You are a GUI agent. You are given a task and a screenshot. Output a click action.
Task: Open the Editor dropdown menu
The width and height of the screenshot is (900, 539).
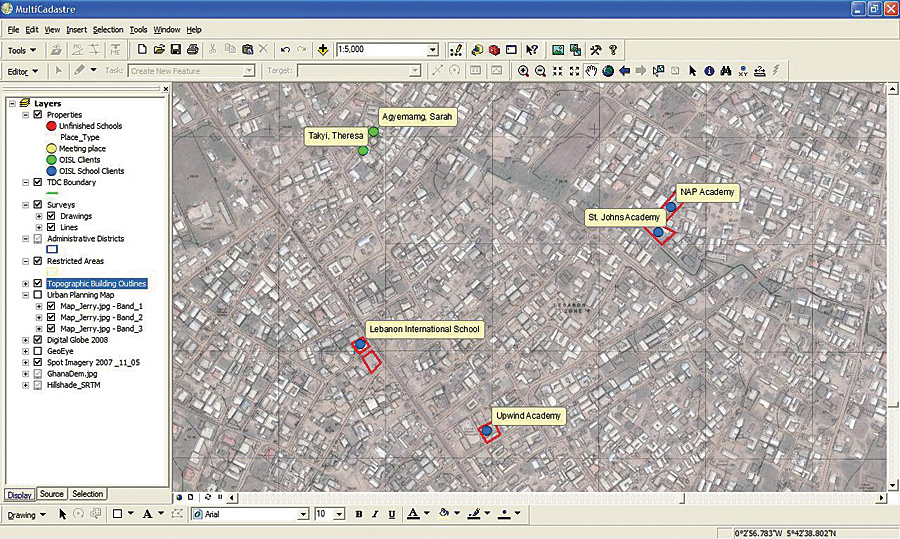[23, 71]
